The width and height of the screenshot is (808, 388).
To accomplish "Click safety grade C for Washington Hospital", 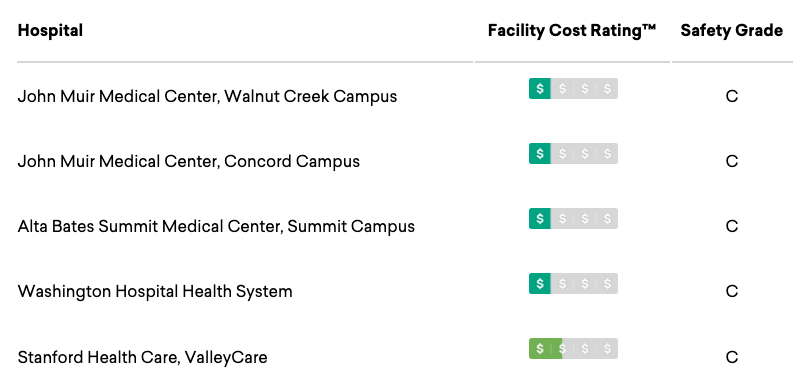I will click(x=732, y=292).
